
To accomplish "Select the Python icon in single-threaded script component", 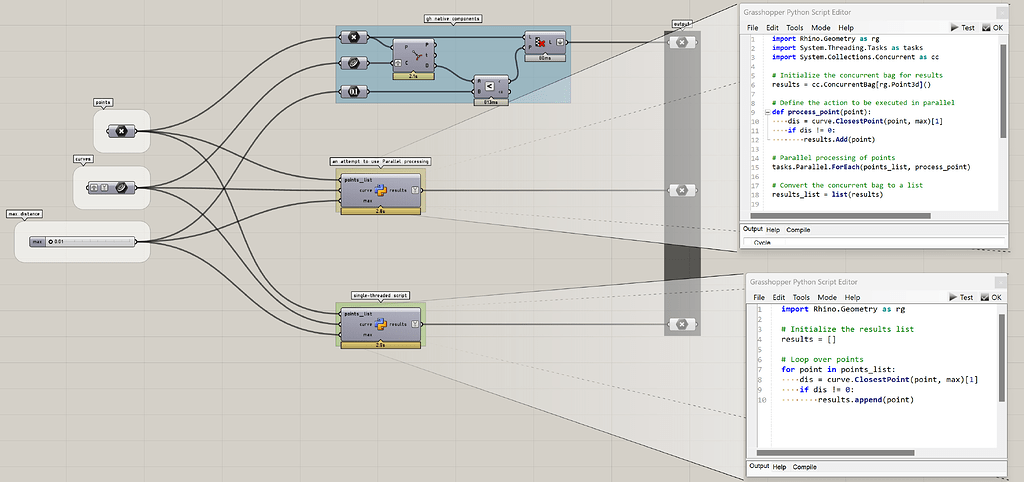I will click(x=380, y=324).
